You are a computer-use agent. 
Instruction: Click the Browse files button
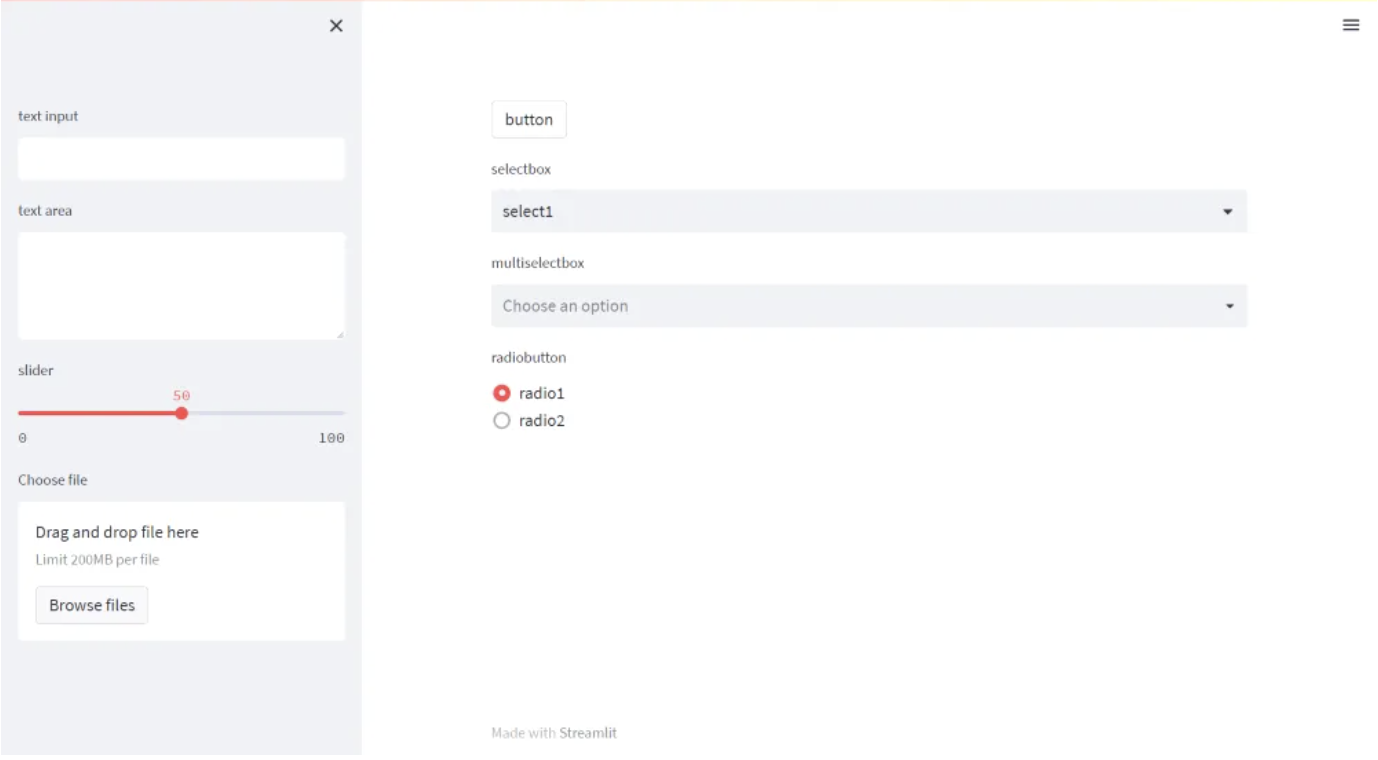coord(91,604)
